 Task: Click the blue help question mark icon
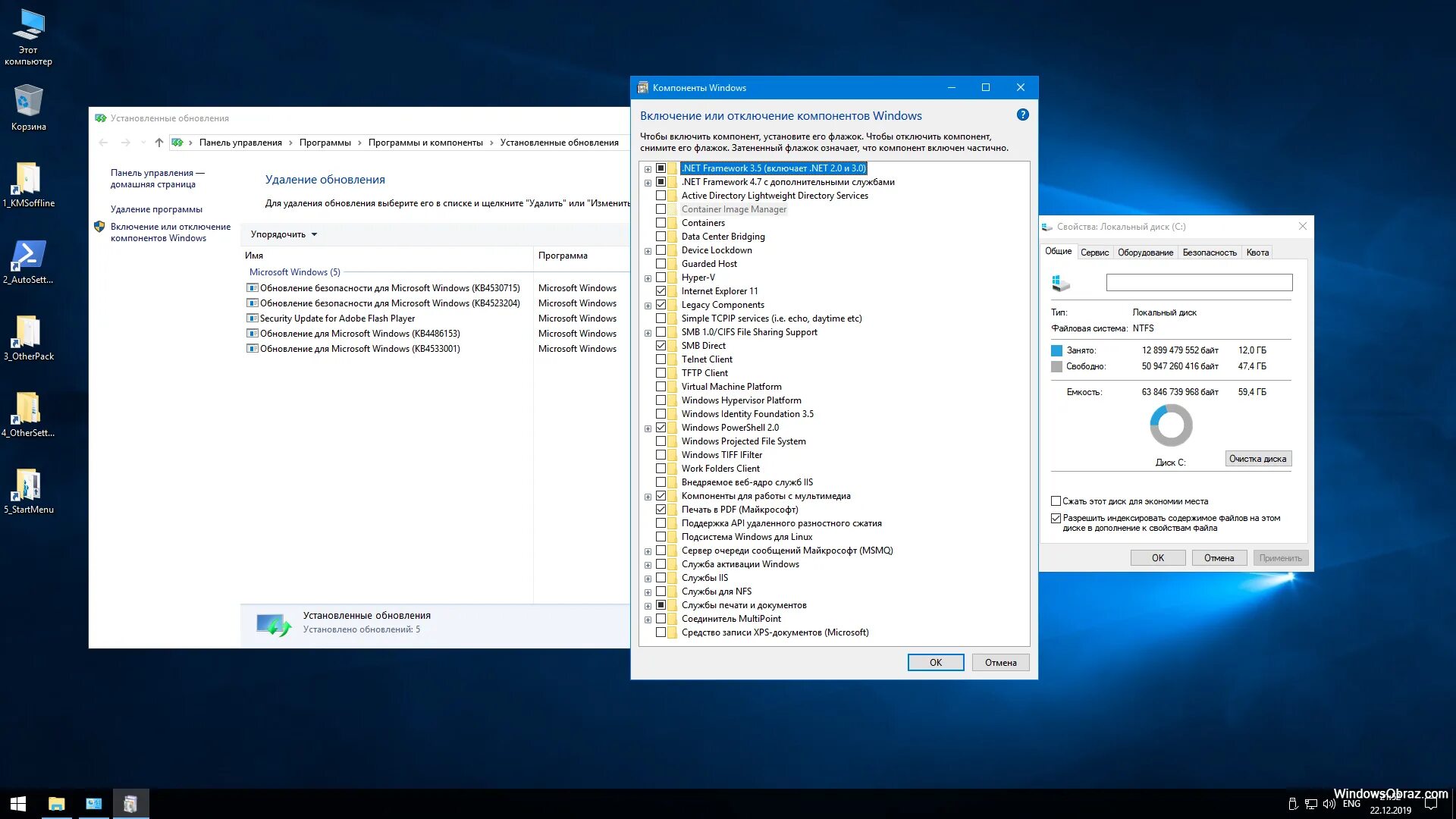[1022, 115]
